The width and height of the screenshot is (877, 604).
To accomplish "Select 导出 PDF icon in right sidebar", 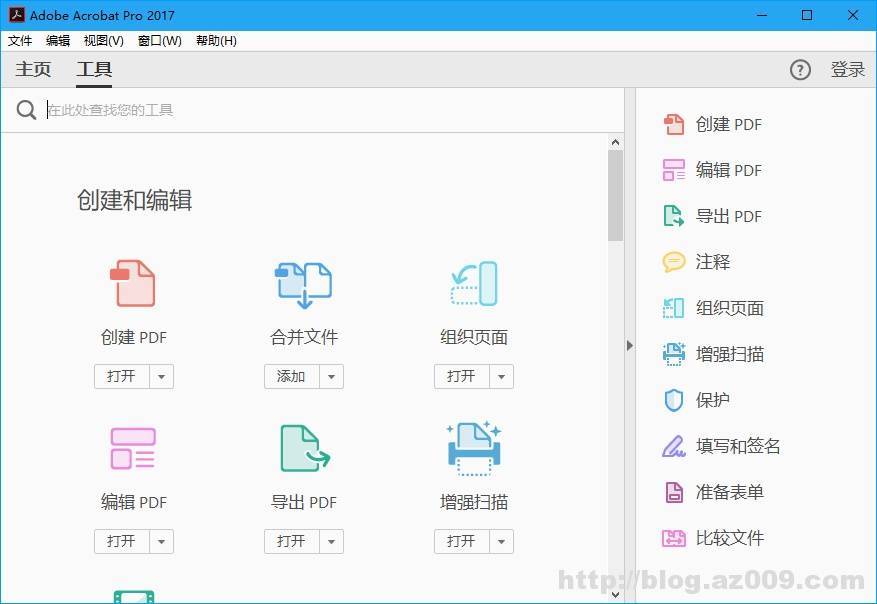I will pos(673,216).
